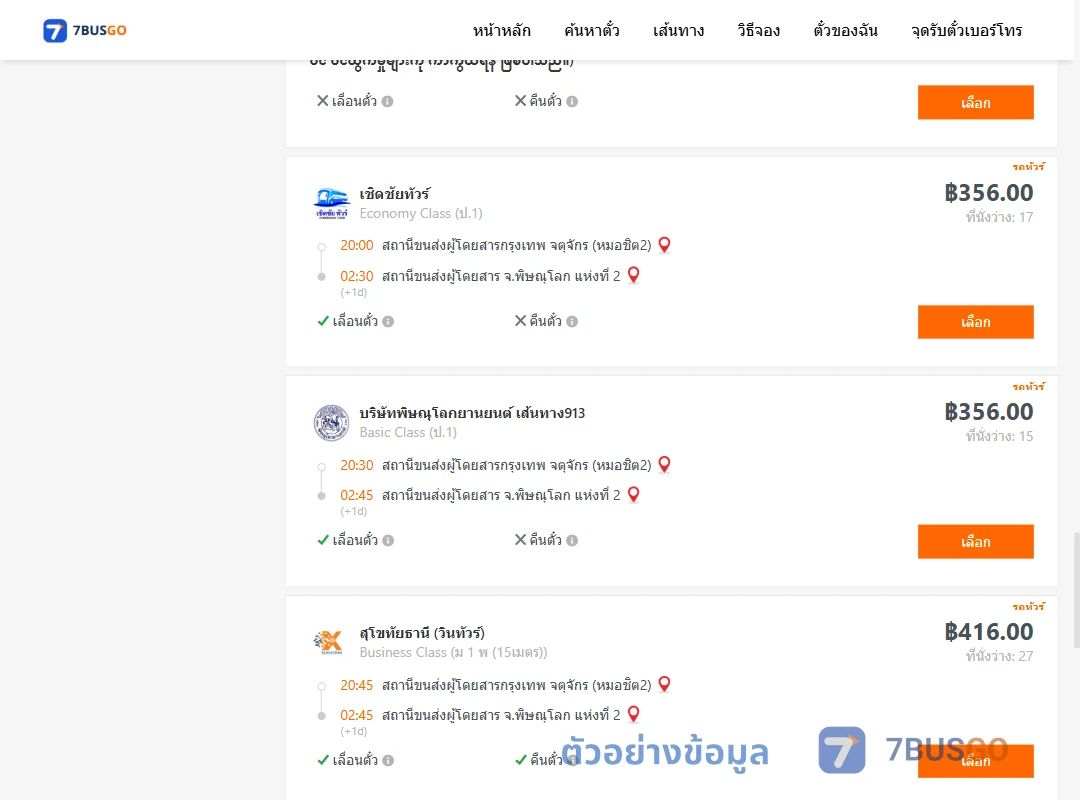Click เชิดชัยทัวร์ company logo
This screenshot has height=800, width=1080.
[x=331, y=203]
